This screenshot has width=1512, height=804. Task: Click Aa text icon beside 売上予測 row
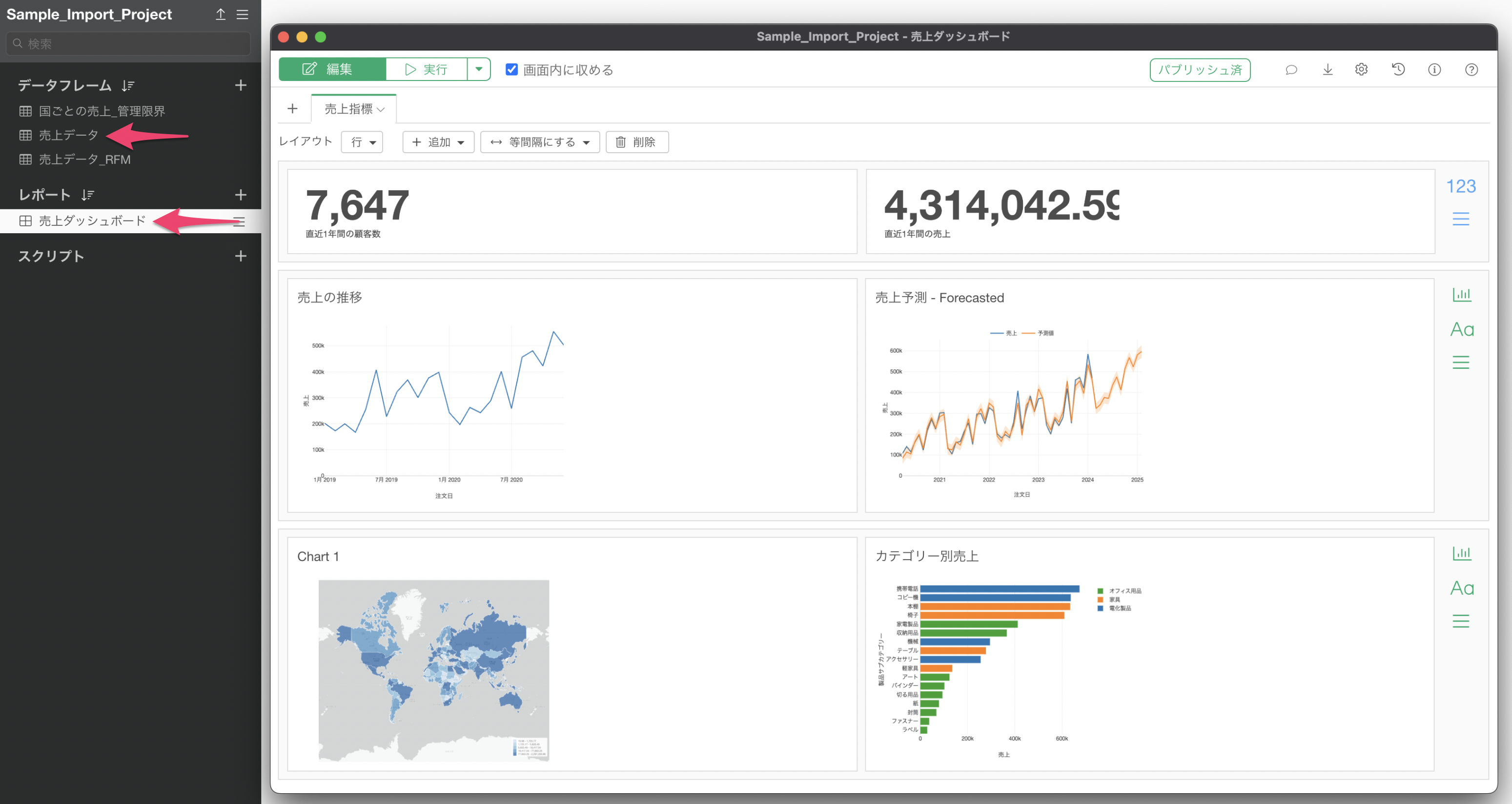coord(1462,329)
